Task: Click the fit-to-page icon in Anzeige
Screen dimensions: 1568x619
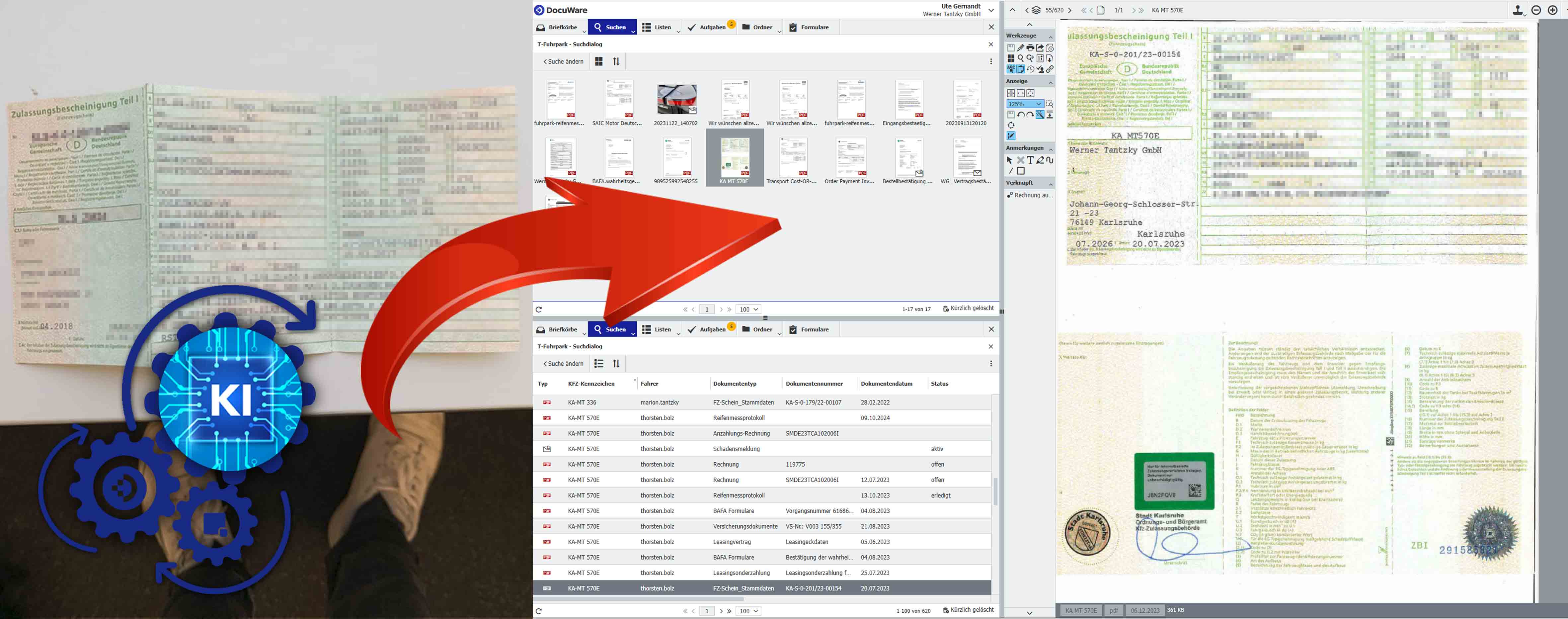Action: click(1030, 93)
